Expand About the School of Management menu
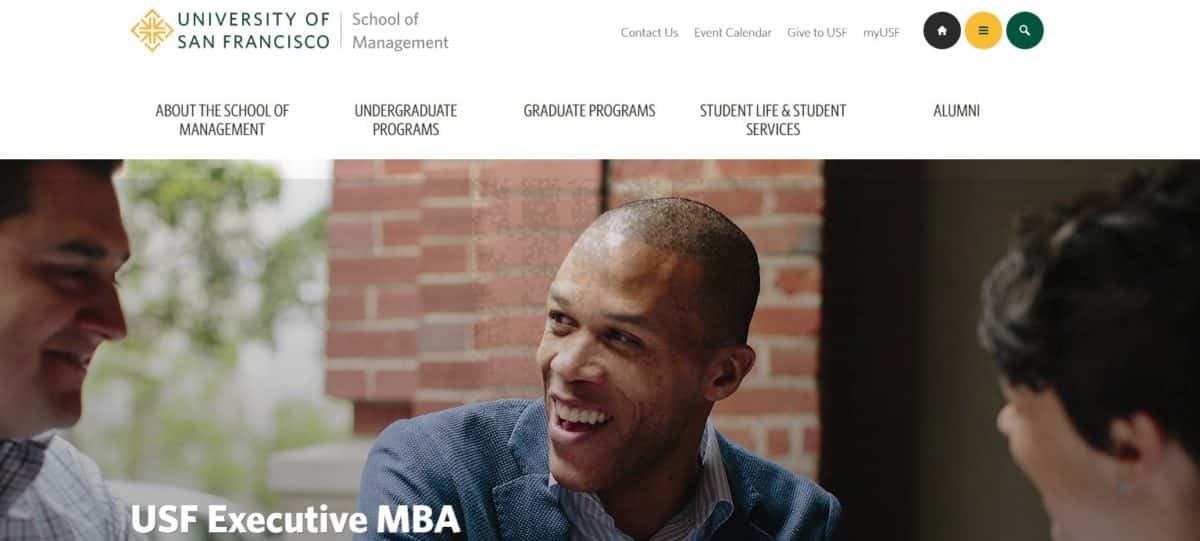 (x=222, y=120)
